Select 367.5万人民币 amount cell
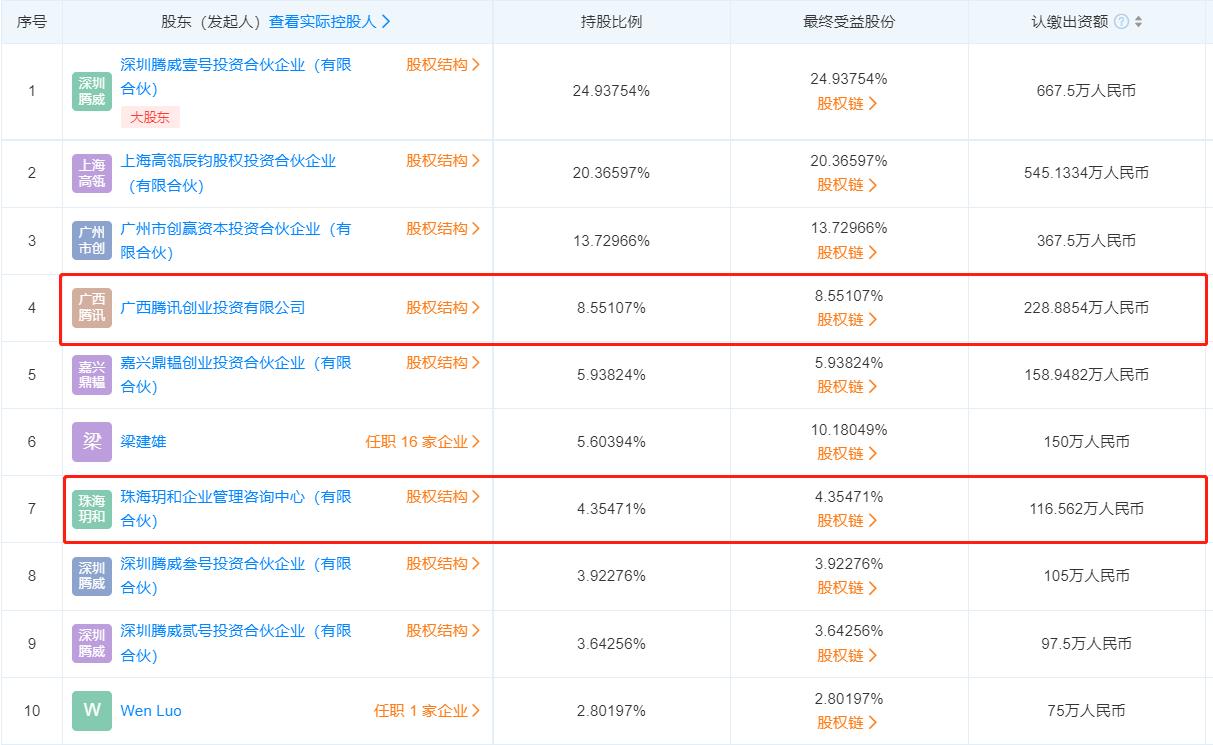The height and width of the screenshot is (745, 1213). coord(1086,241)
